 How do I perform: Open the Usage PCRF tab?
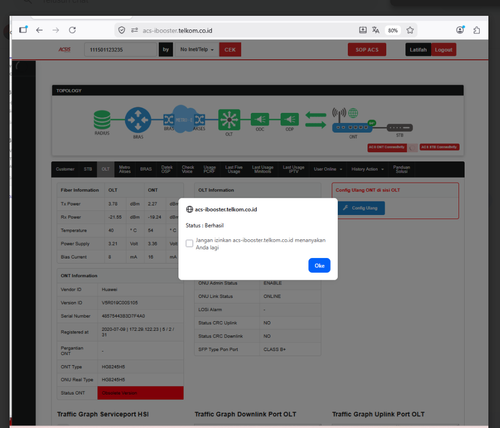click(x=209, y=169)
